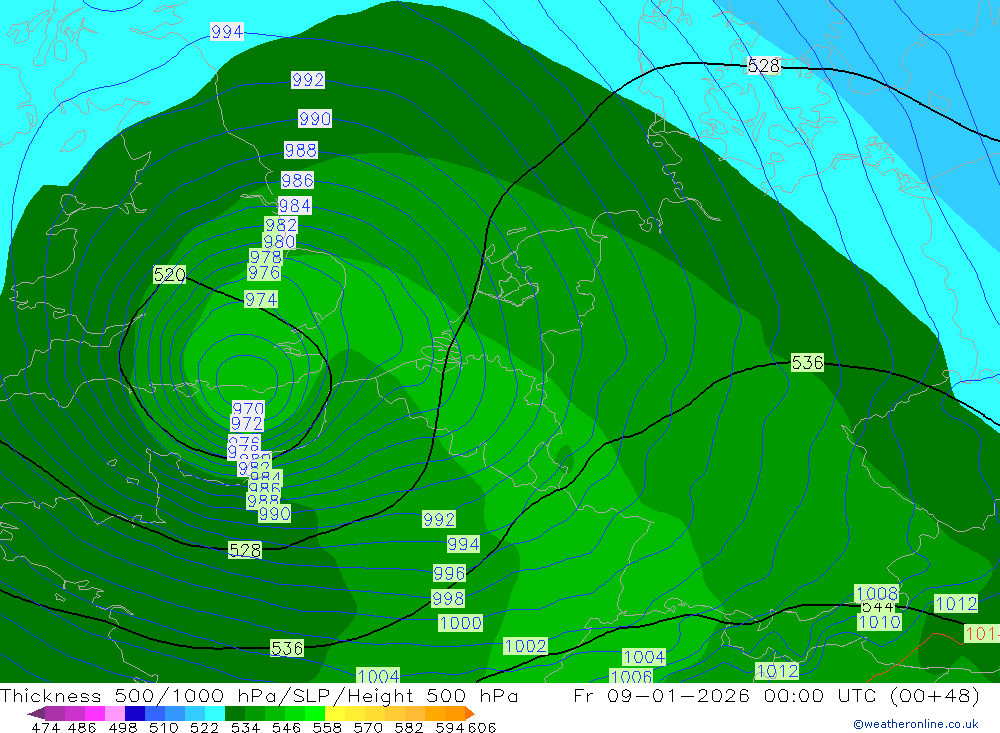Click the '486' legend value
Screen dimensions: 1000x733
pyautogui.click(x=82, y=727)
